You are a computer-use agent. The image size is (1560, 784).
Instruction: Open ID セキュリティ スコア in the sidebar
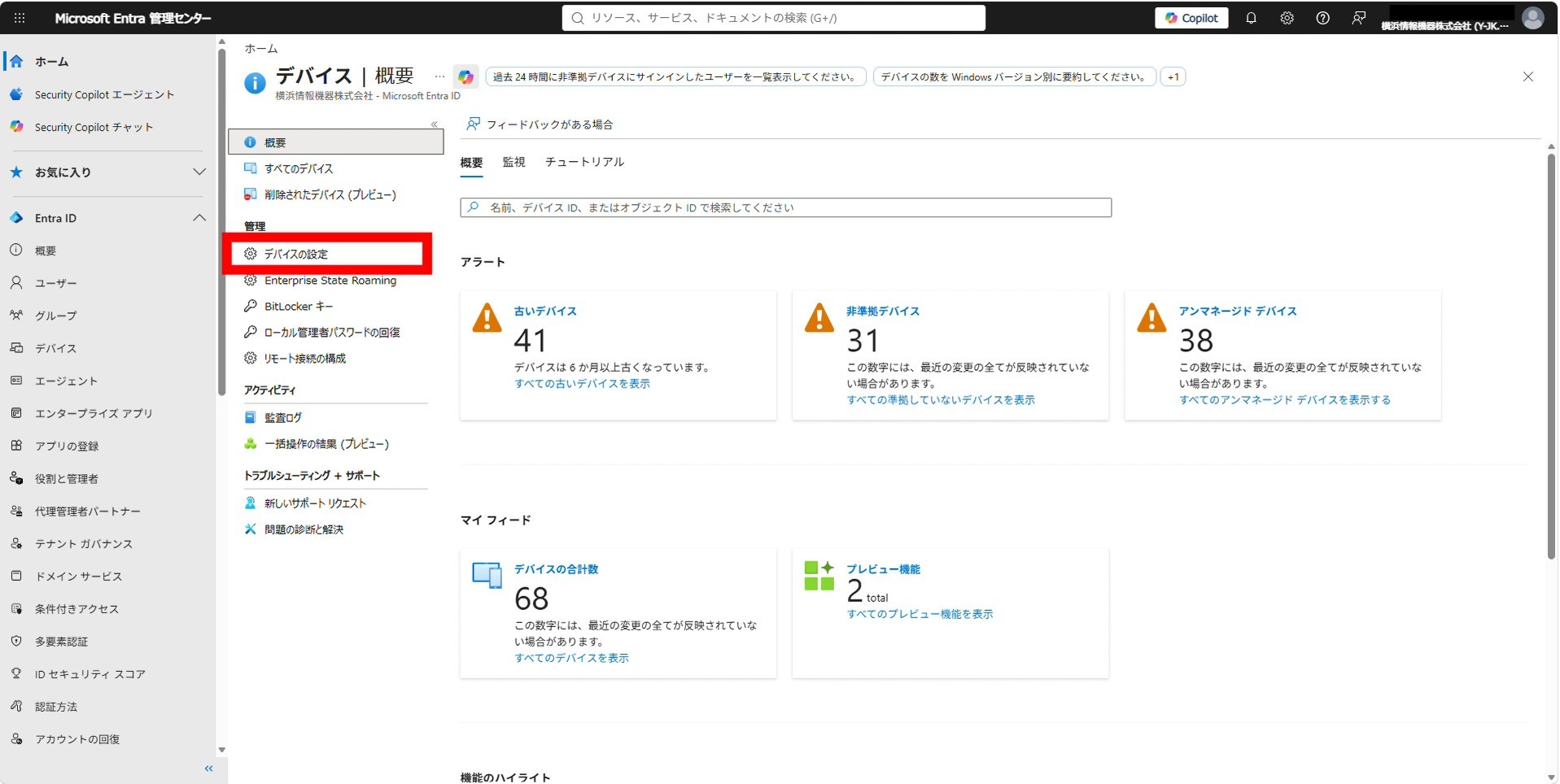pos(90,673)
